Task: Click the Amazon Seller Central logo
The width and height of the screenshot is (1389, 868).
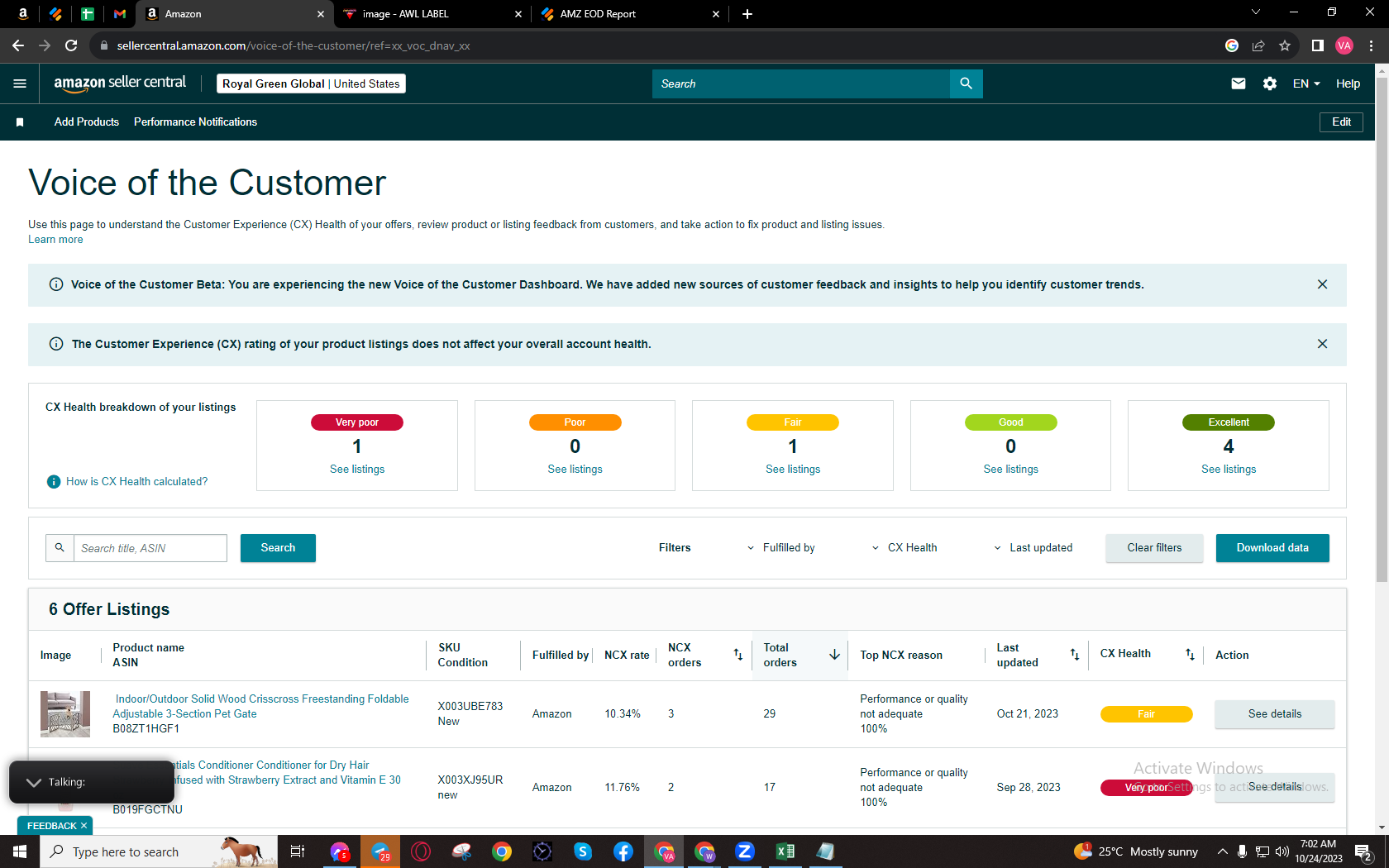Action: point(120,83)
